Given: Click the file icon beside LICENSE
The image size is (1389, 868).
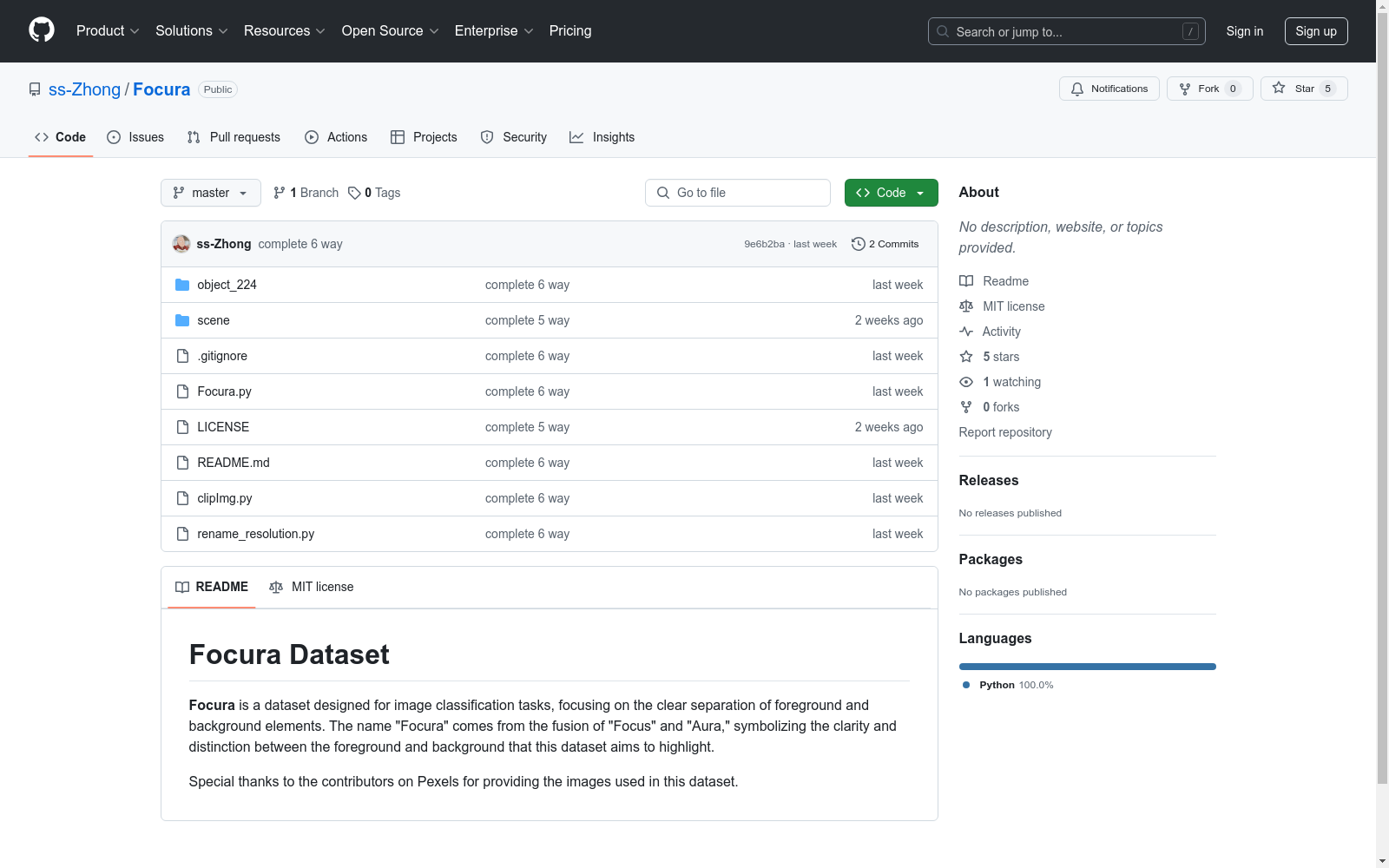Looking at the screenshot, I should (182, 427).
